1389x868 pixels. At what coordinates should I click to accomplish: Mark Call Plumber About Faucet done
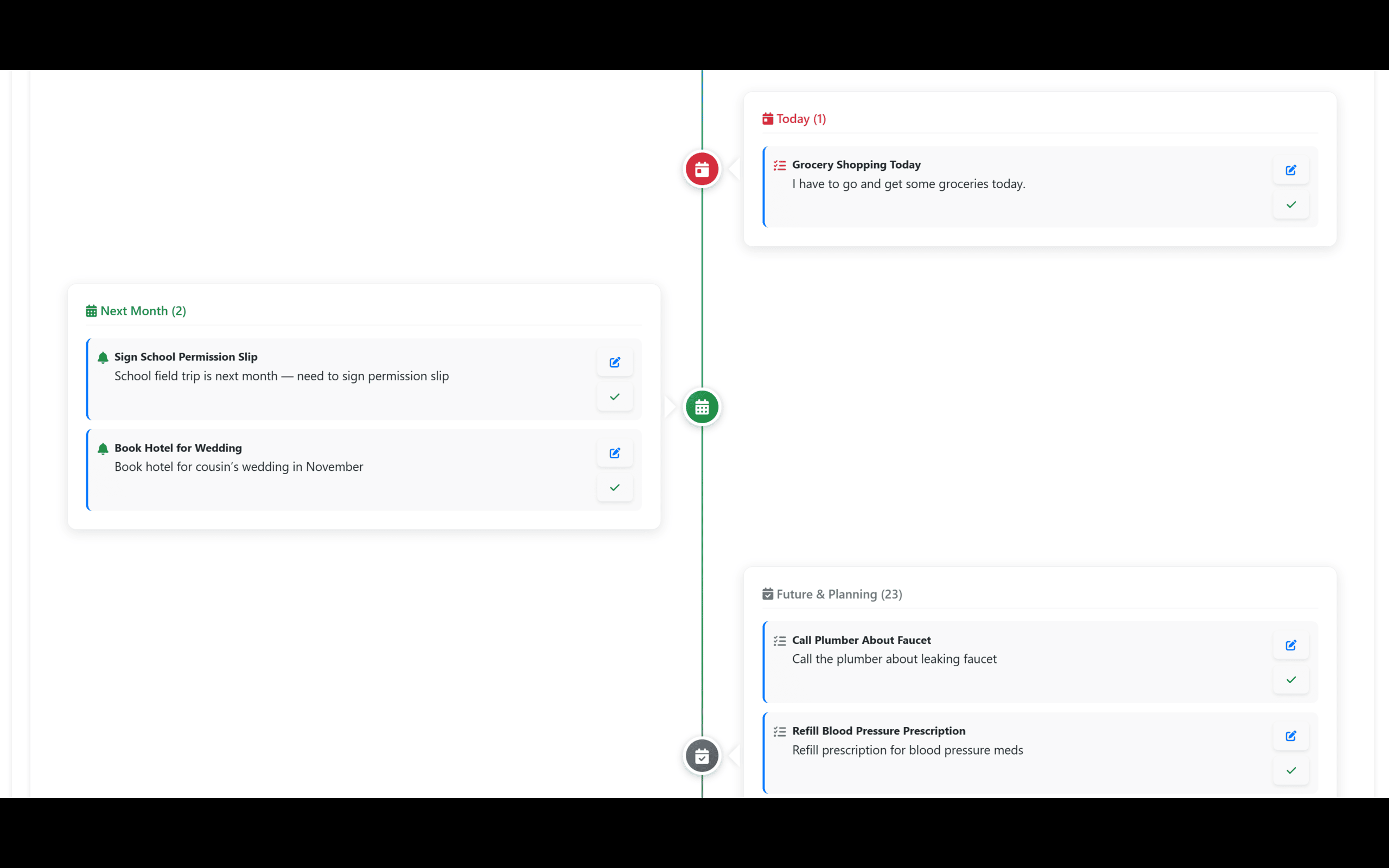(1290, 680)
